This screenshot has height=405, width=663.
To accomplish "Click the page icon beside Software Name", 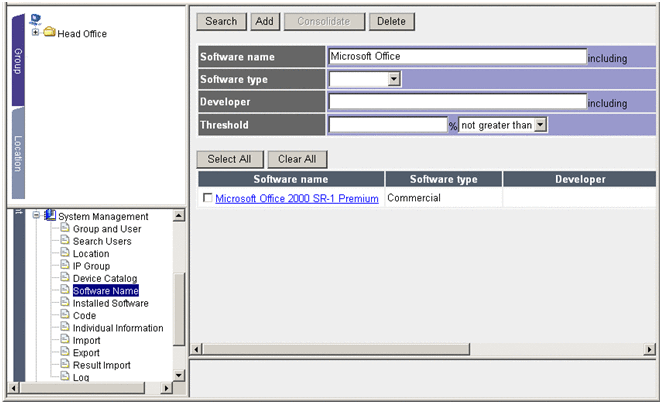I will tap(65, 289).
